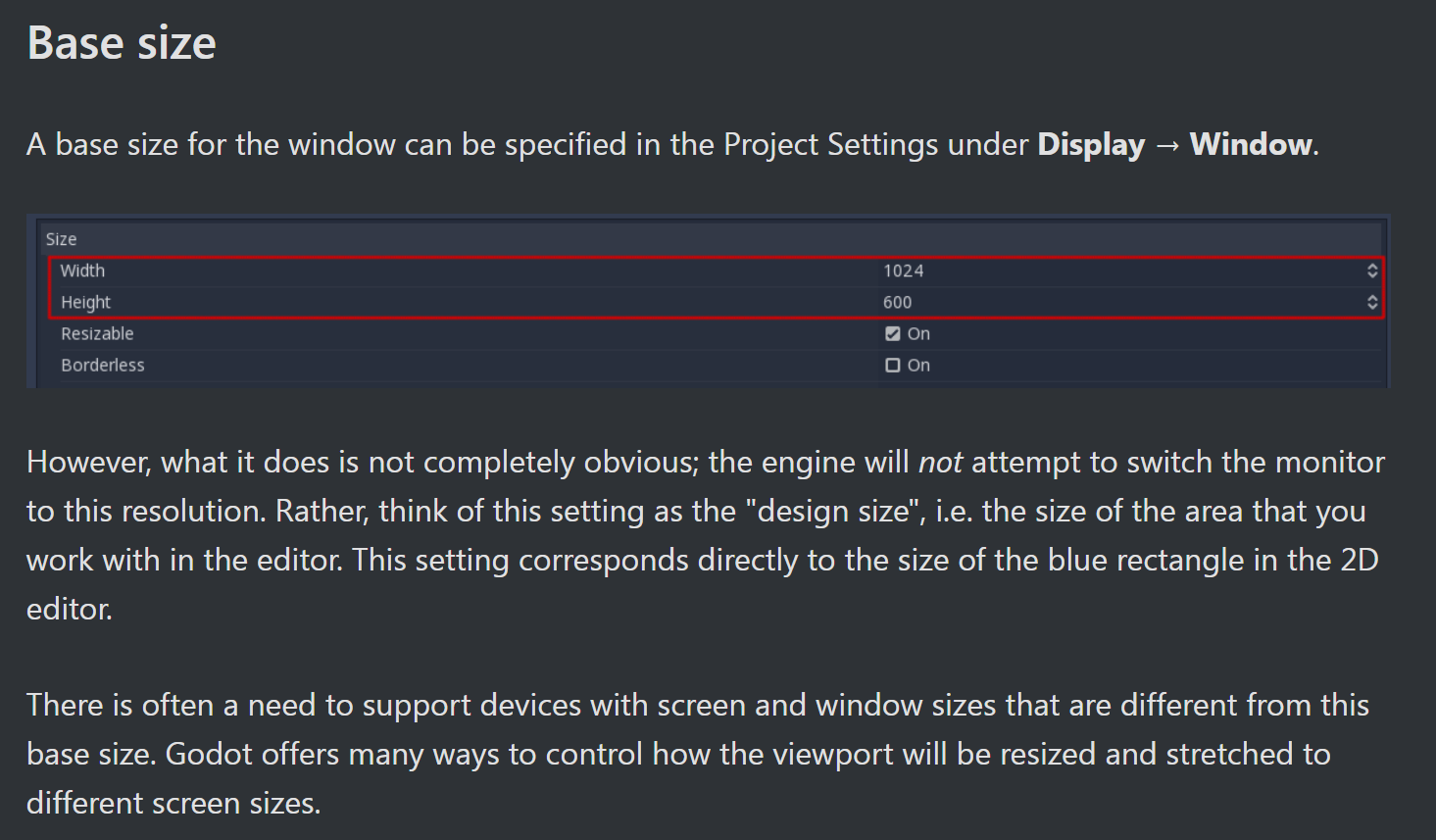Click the Width spinner arrows
The height and width of the screenshot is (840, 1436).
1372,271
